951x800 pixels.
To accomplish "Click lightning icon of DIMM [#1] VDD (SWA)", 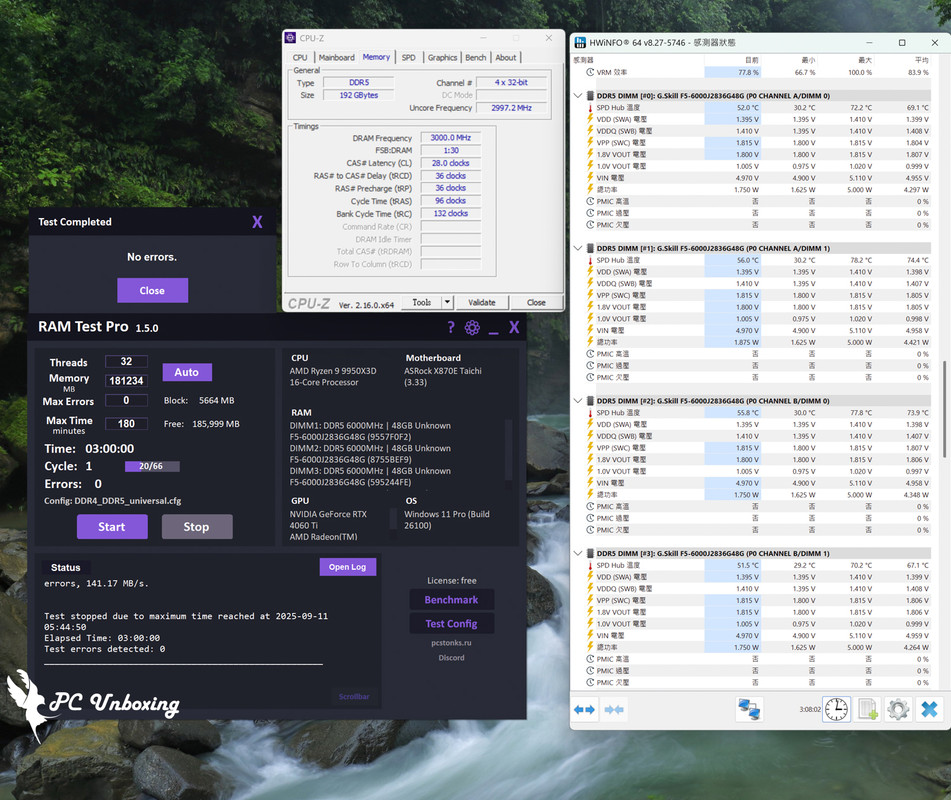I will click(x=590, y=272).
